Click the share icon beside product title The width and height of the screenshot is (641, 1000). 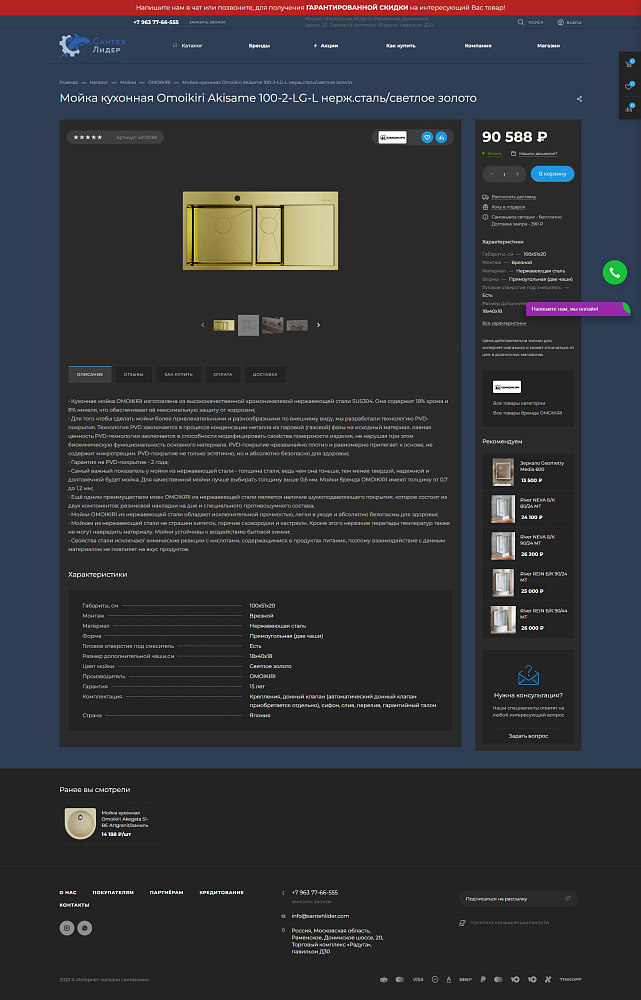[x=579, y=99]
